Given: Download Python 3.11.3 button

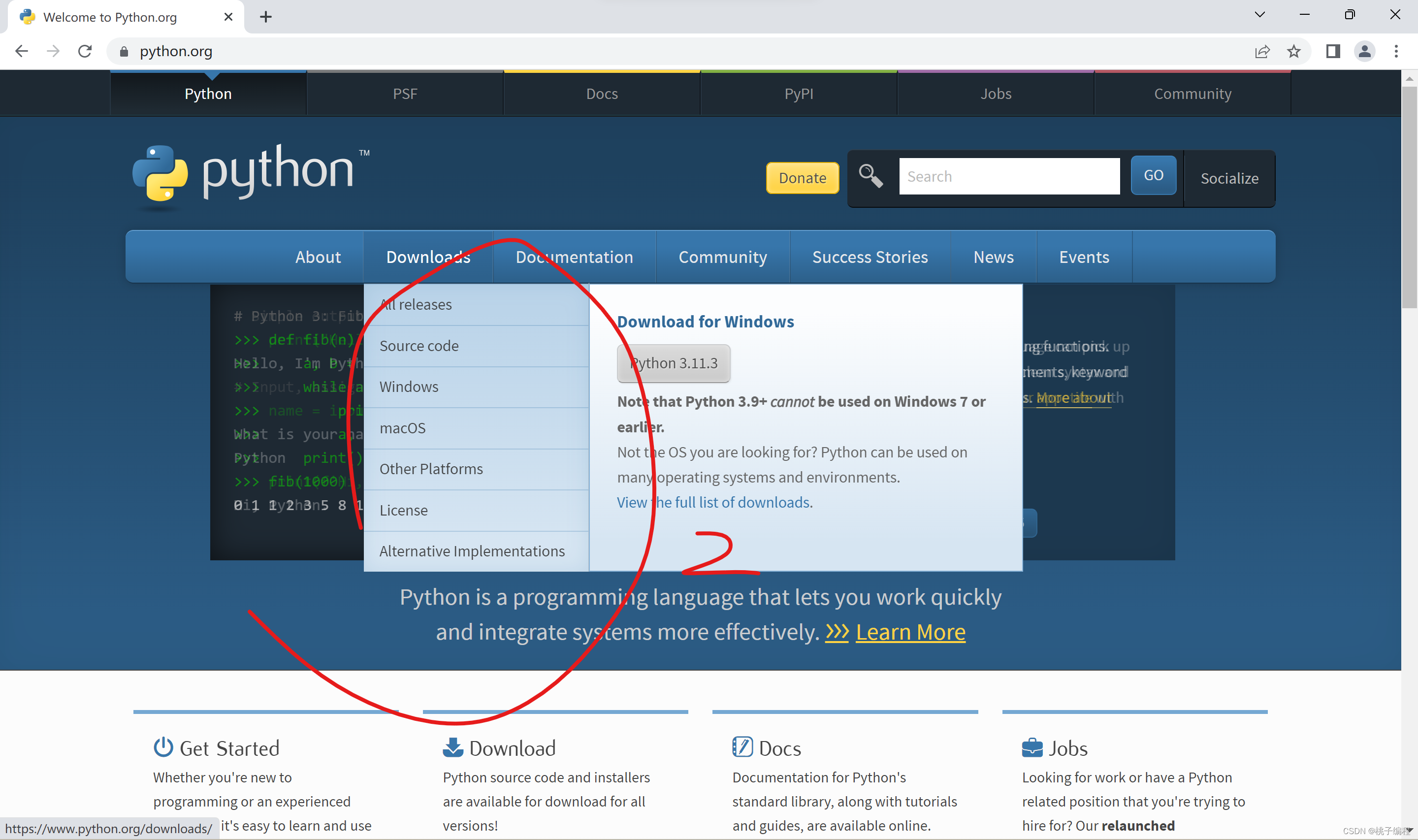Looking at the screenshot, I should pos(674,363).
